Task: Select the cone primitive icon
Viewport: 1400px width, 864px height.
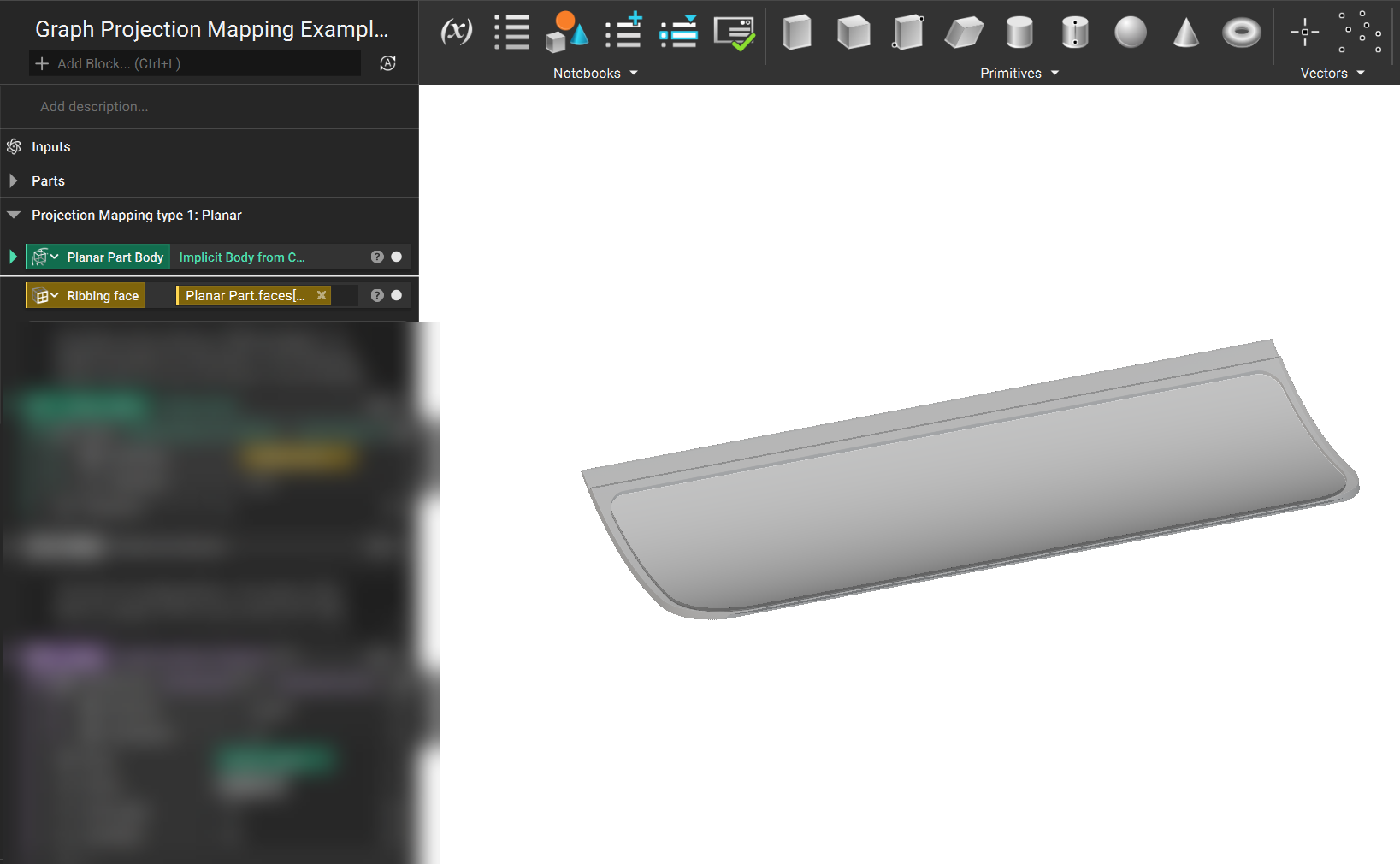Action: pyautogui.click(x=1185, y=33)
